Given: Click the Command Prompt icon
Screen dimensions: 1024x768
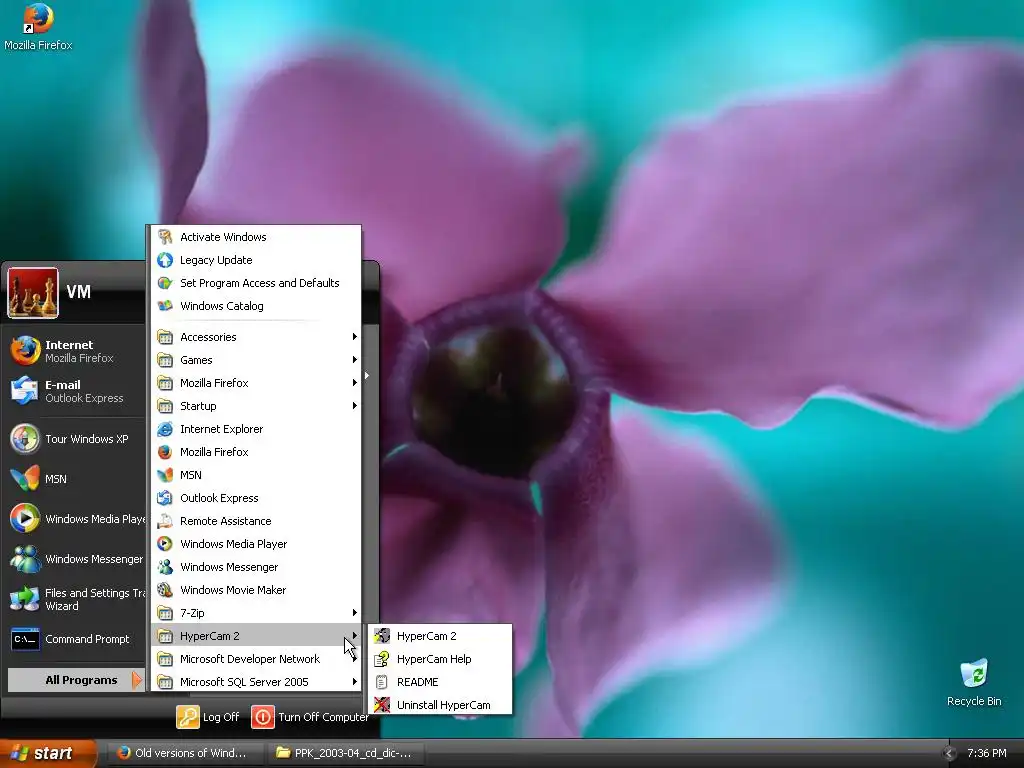Looking at the screenshot, I should coord(25,639).
